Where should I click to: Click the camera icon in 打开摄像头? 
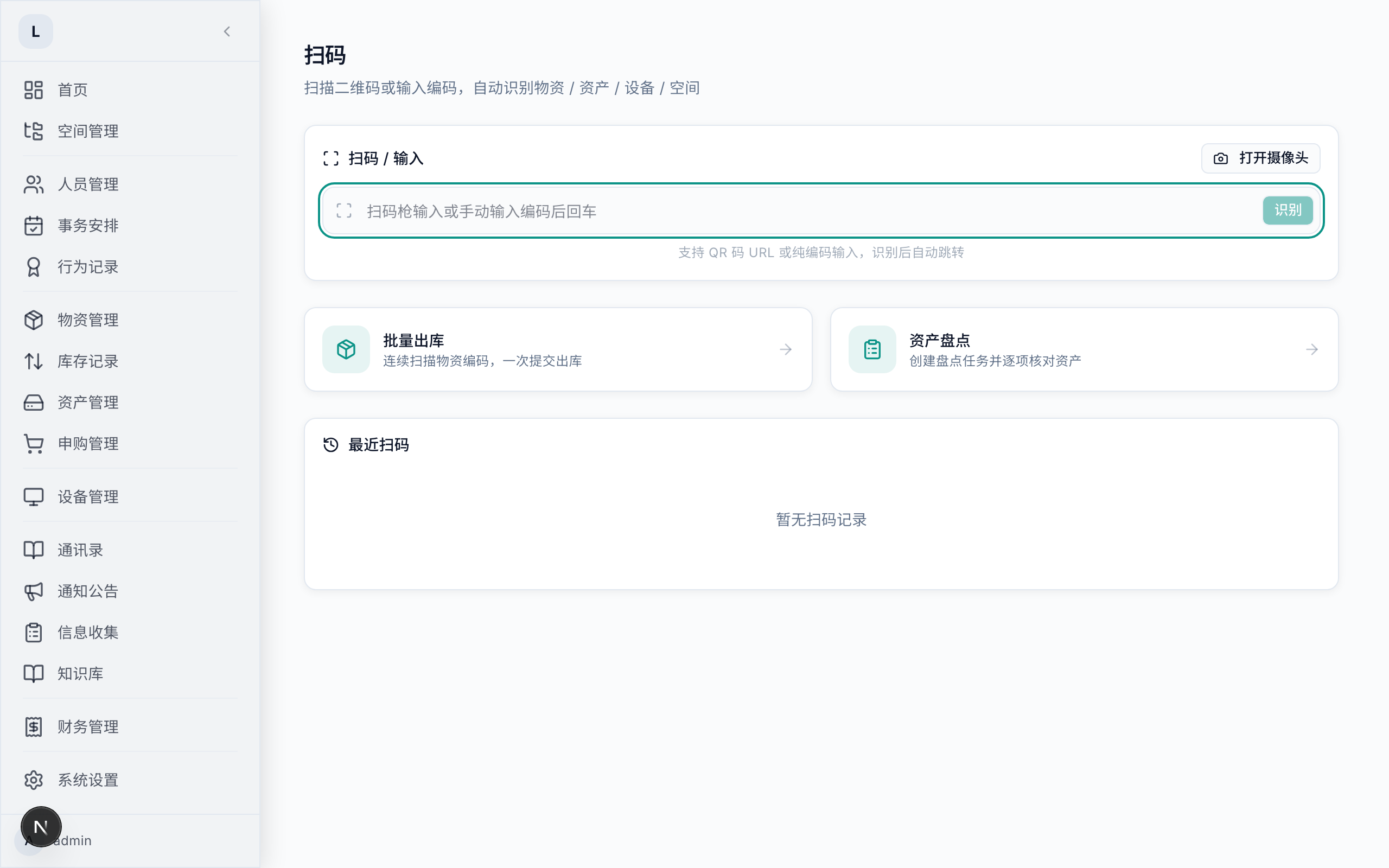click(1221, 158)
